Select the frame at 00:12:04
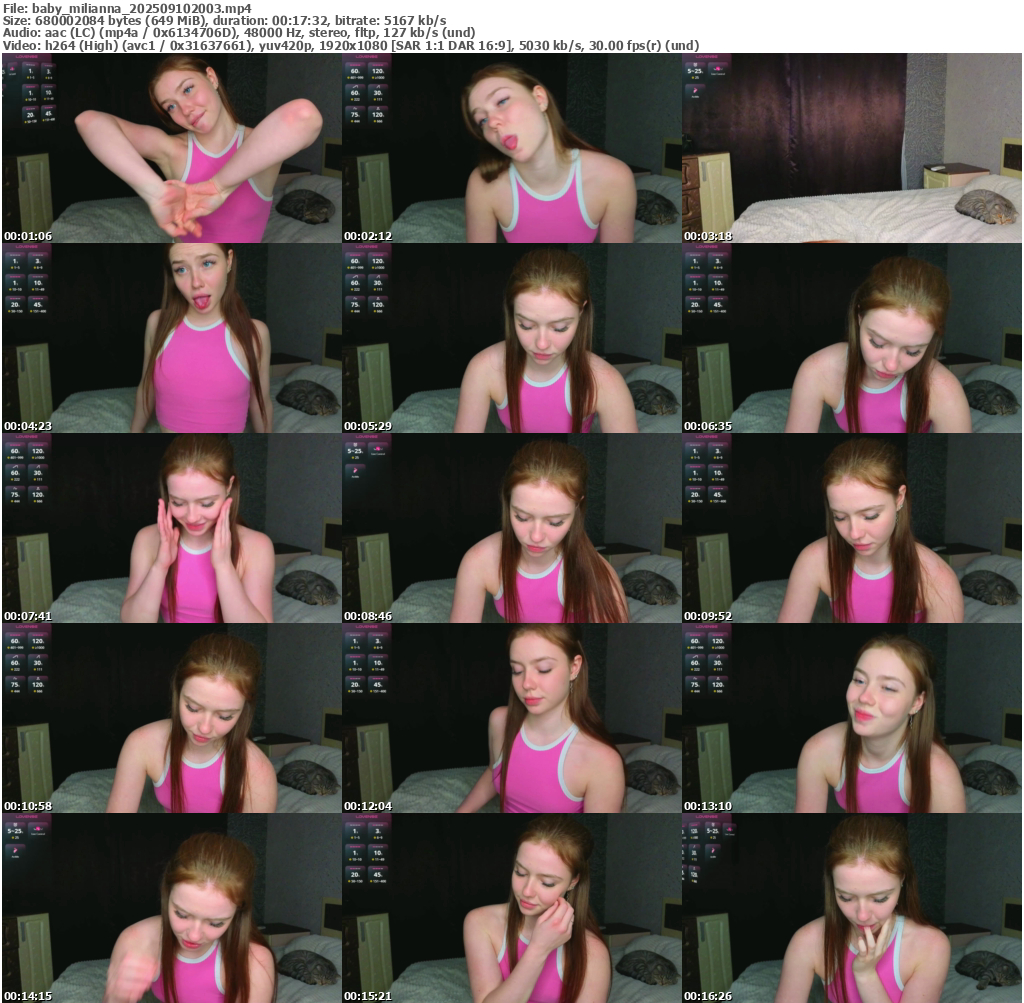Screen dimensions: 1024x1003 pos(511,718)
